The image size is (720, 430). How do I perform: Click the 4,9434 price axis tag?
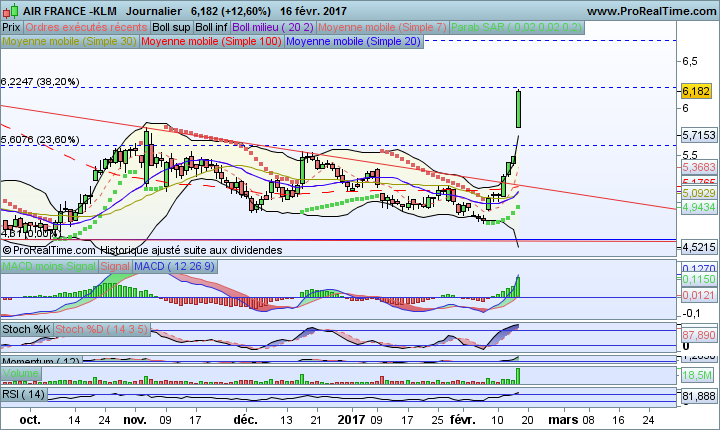699,207
